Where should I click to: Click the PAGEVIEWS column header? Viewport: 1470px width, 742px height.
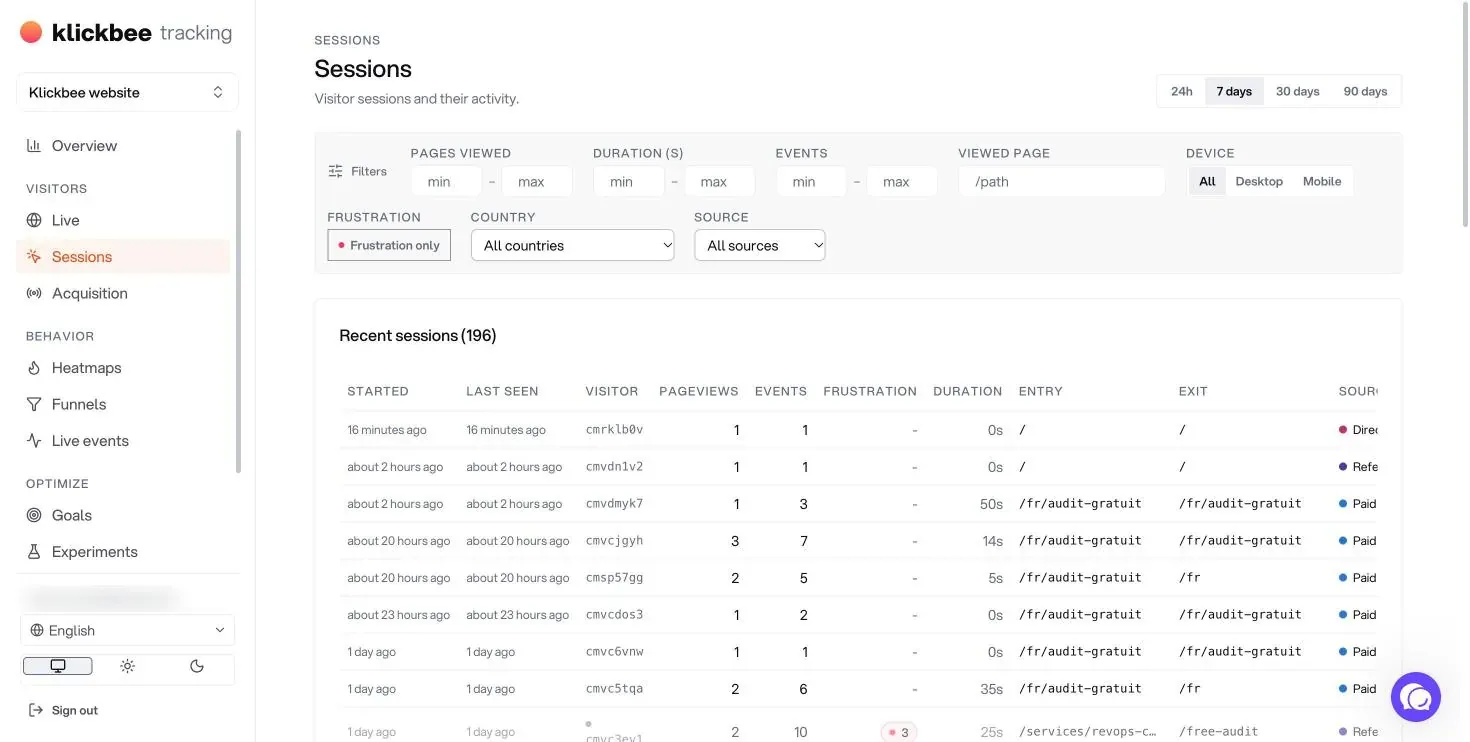pyautogui.click(x=699, y=391)
